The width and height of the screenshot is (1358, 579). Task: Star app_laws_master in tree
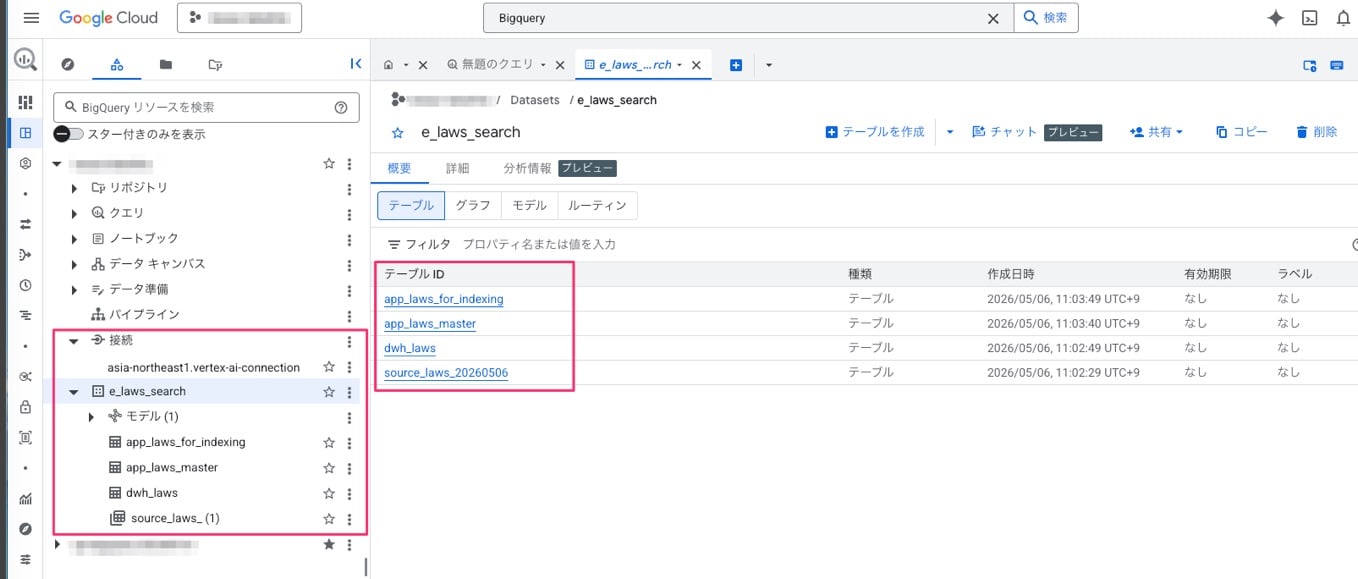(328, 468)
